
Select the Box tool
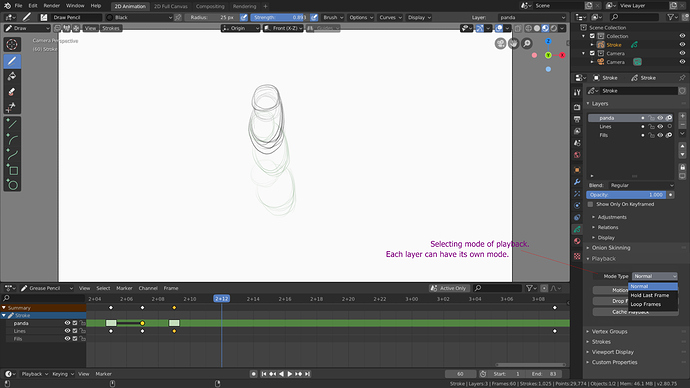(x=12, y=170)
